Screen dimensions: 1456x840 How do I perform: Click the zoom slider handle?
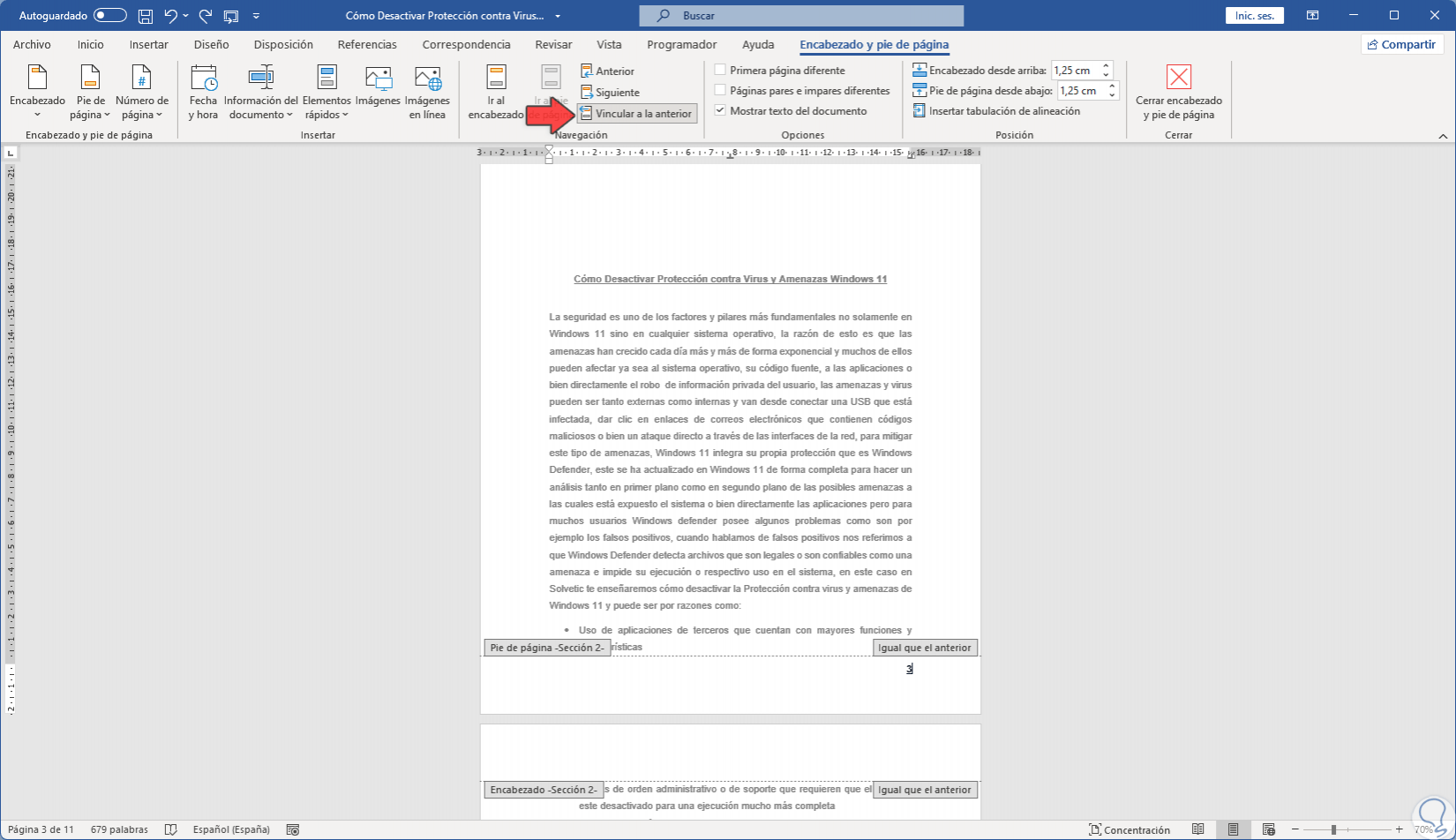pos(1333,829)
